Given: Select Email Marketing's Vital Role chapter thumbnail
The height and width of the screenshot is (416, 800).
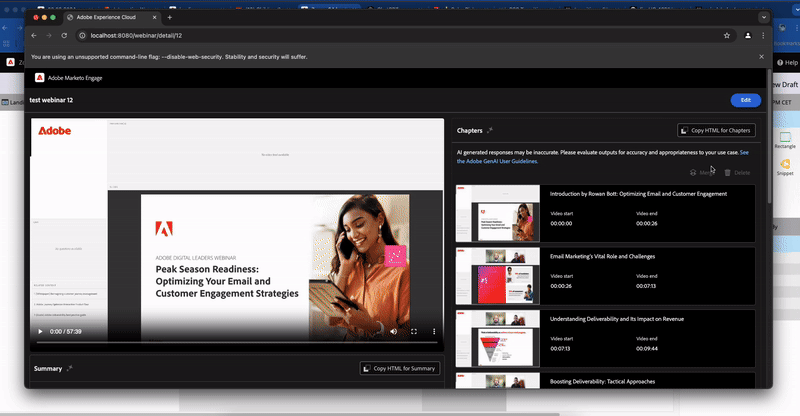Looking at the screenshot, I should [x=497, y=276].
